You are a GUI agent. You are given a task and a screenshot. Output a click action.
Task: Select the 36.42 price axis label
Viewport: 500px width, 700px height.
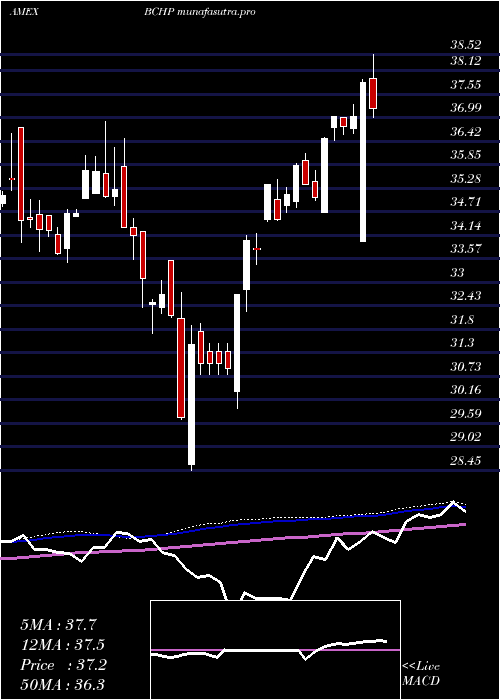click(x=466, y=132)
